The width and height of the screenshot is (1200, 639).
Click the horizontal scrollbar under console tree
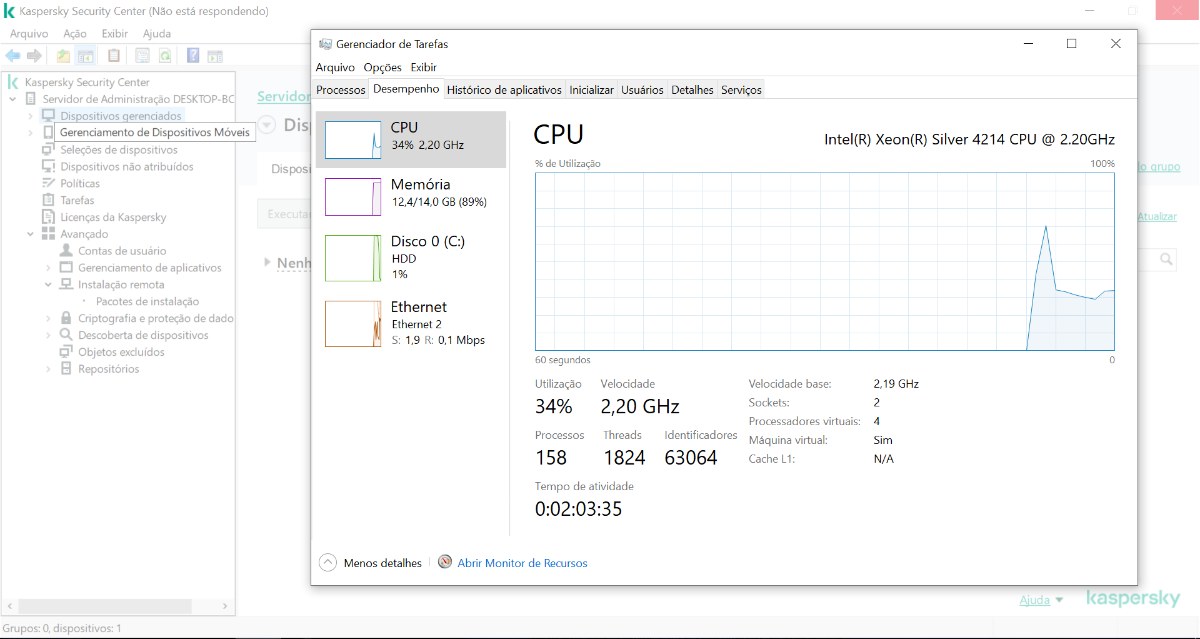[x=120, y=607]
